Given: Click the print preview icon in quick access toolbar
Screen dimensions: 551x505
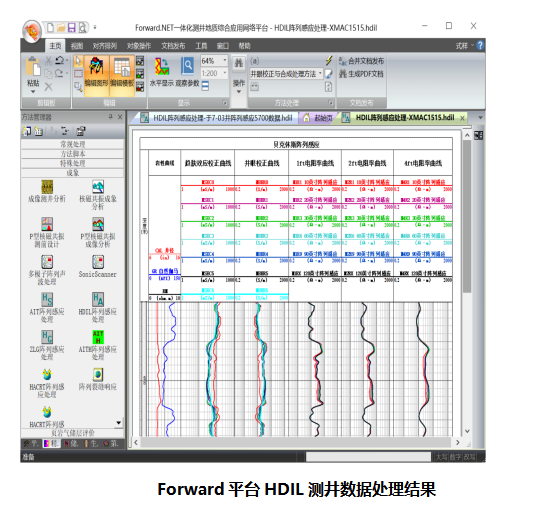Looking at the screenshot, I should click(82, 27).
